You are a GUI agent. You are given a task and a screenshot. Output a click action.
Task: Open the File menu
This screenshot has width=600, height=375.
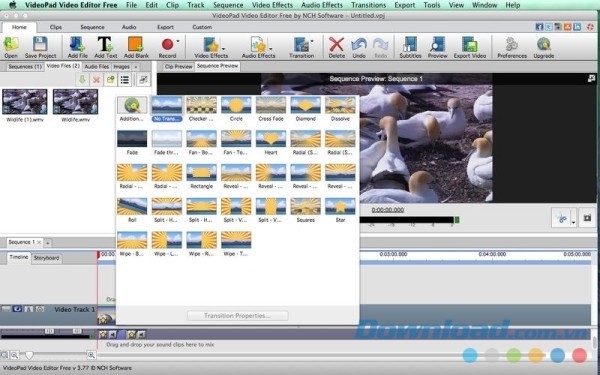[x=131, y=5]
